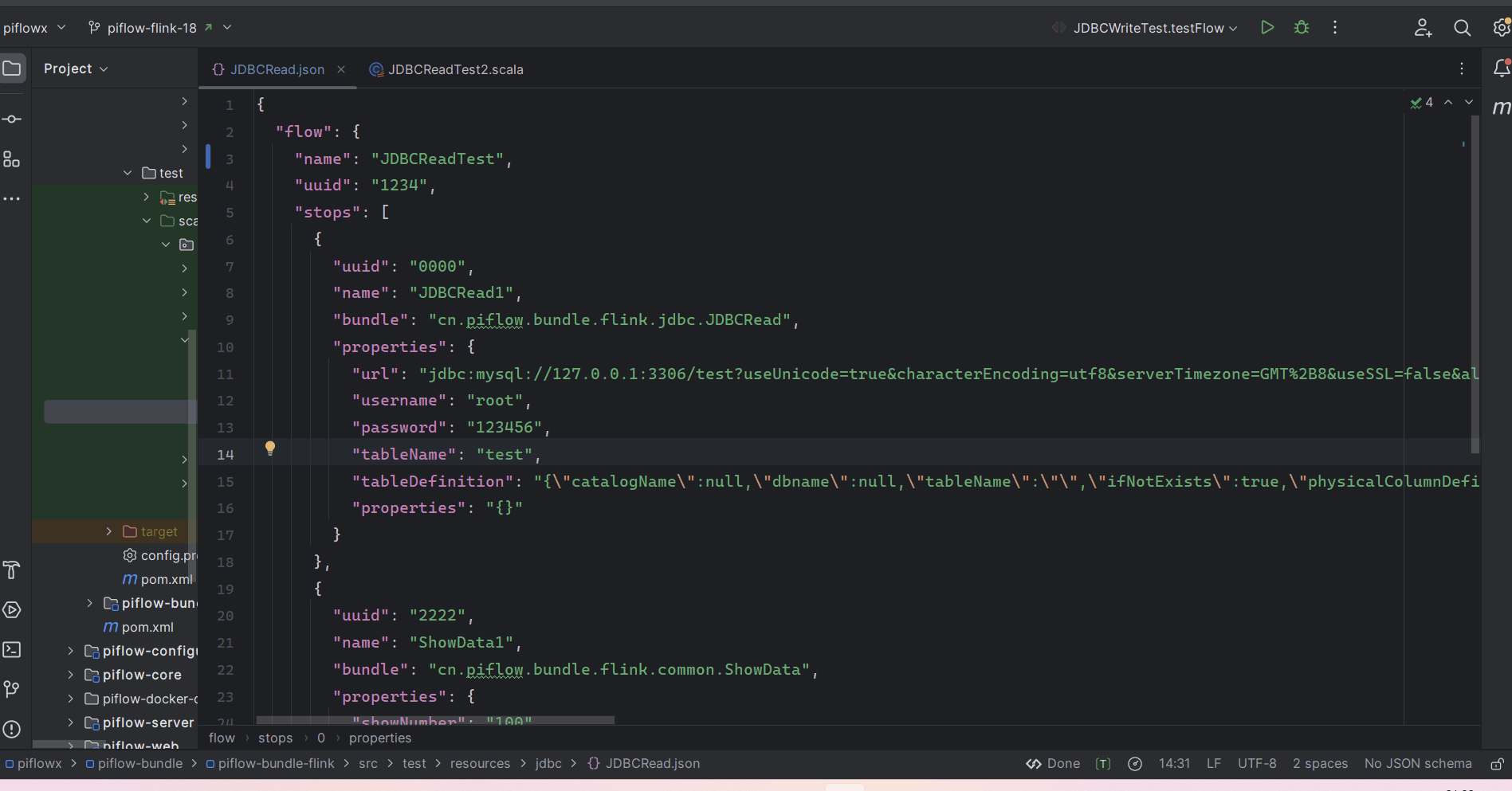This screenshot has height=791, width=1512.
Task: Expand the target folder
Action: pos(109,531)
